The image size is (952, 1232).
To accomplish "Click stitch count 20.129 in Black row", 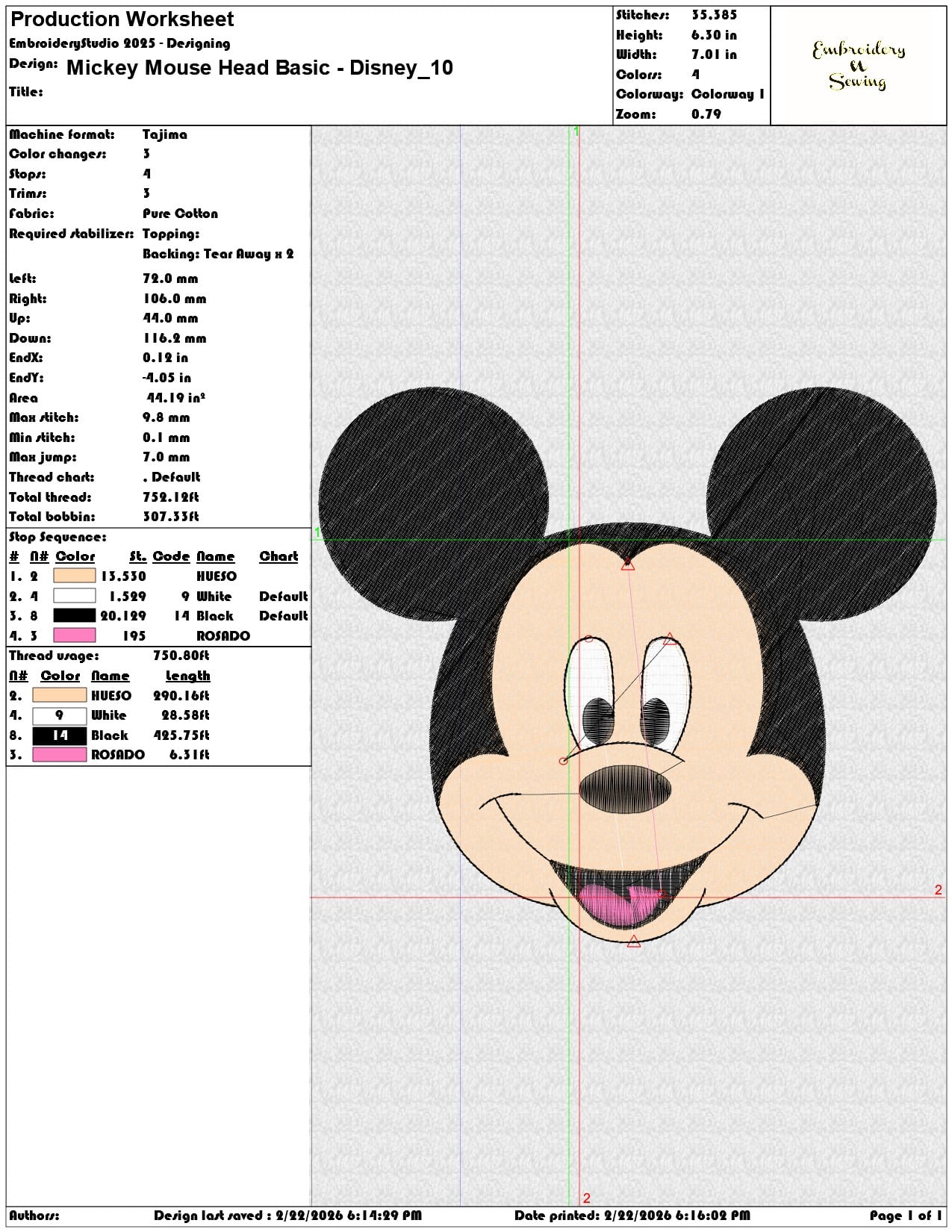I will (x=123, y=616).
